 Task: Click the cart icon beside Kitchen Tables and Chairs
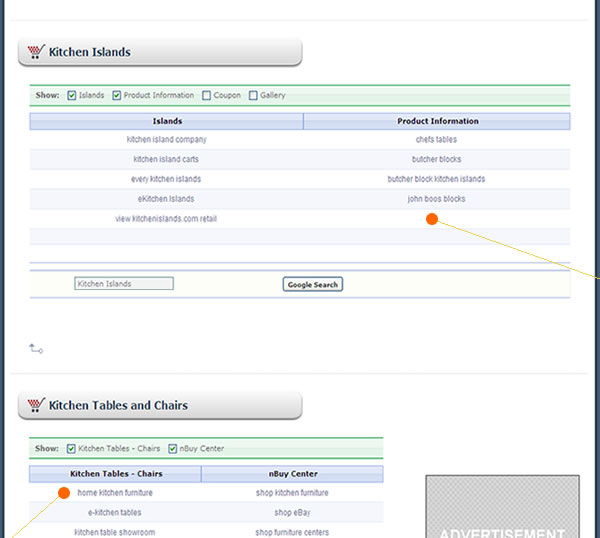(x=36, y=405)
